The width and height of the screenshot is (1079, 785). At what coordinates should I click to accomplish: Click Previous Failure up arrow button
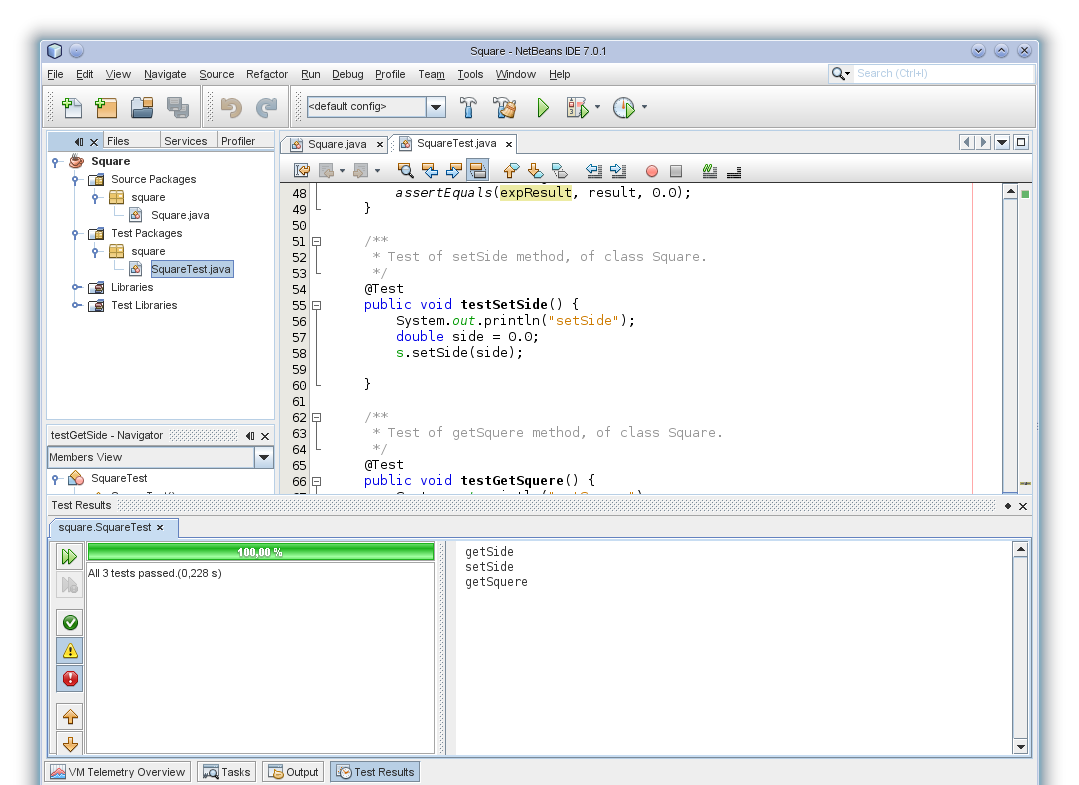(x=70, y=717)
